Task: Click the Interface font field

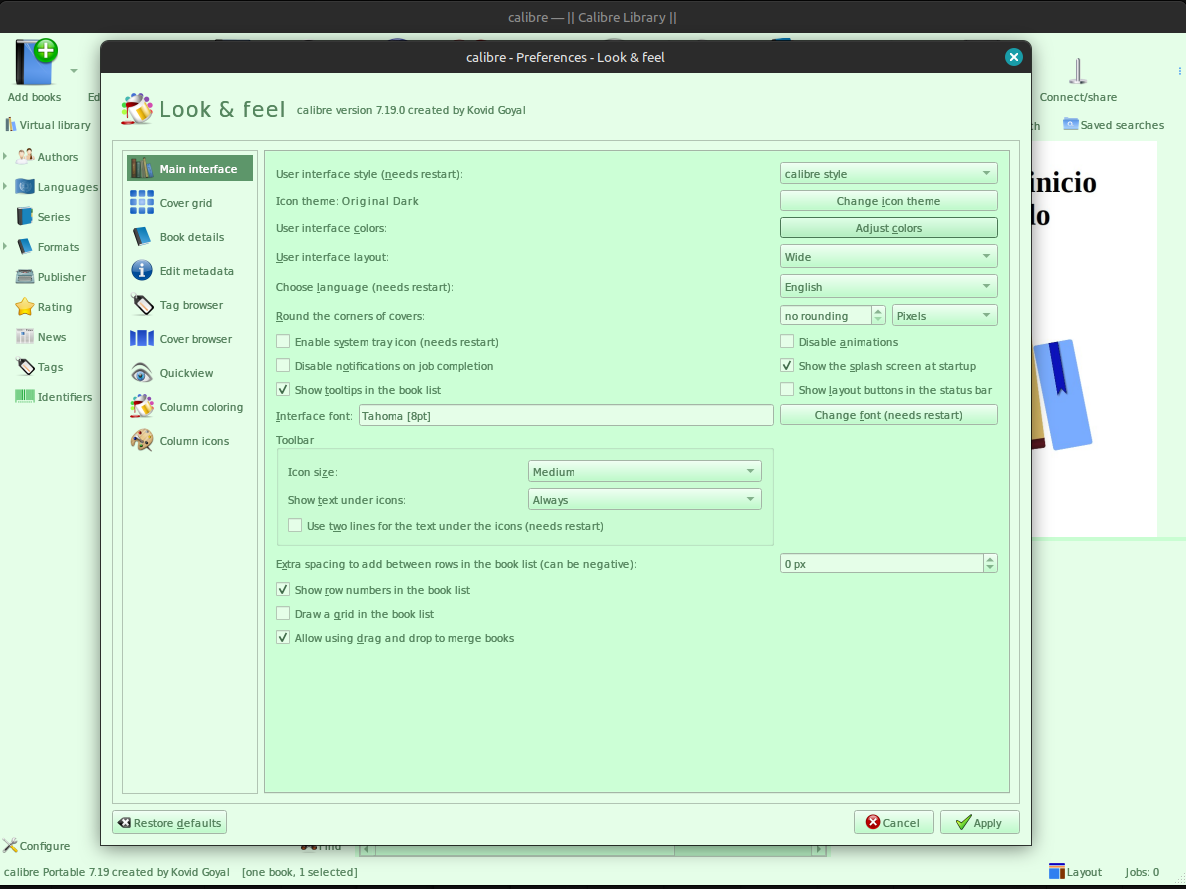Action: (566, 415)
